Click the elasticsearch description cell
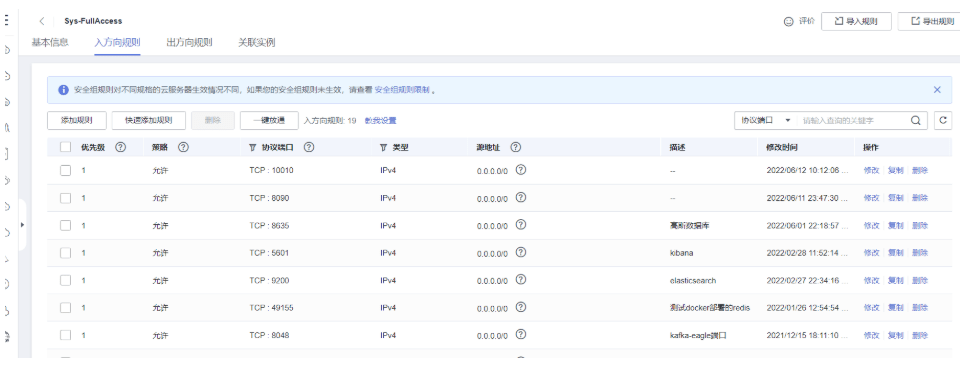This screenshot has width=975, height=367. (693, 280)
